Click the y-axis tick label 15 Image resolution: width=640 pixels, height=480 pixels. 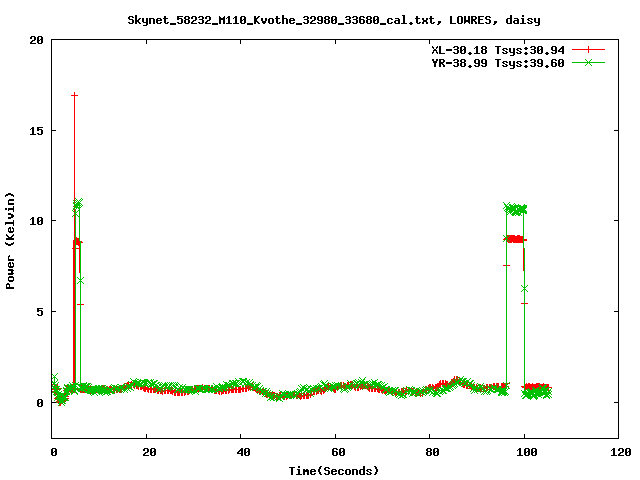coord(36,131)
